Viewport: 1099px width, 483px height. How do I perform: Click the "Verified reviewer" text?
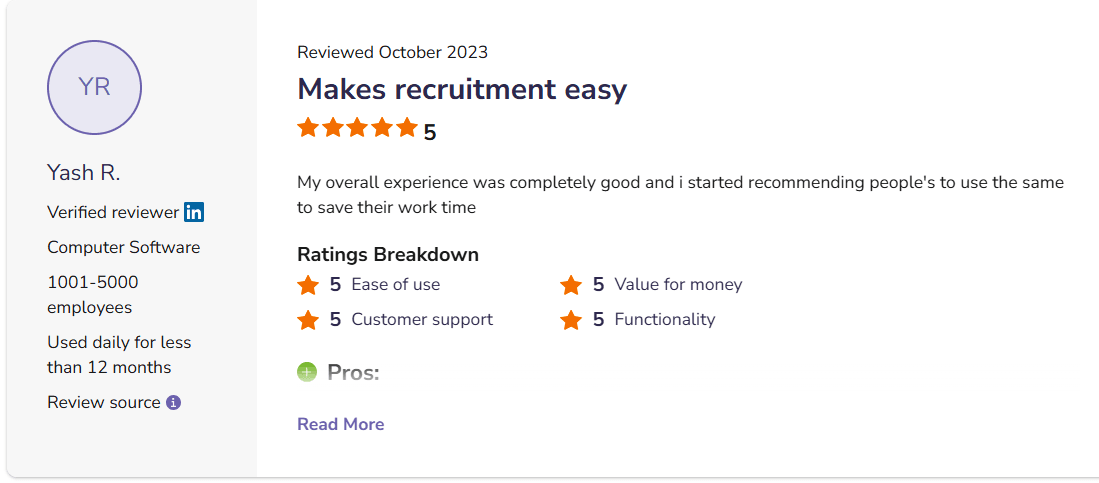(x=113, y=212)
